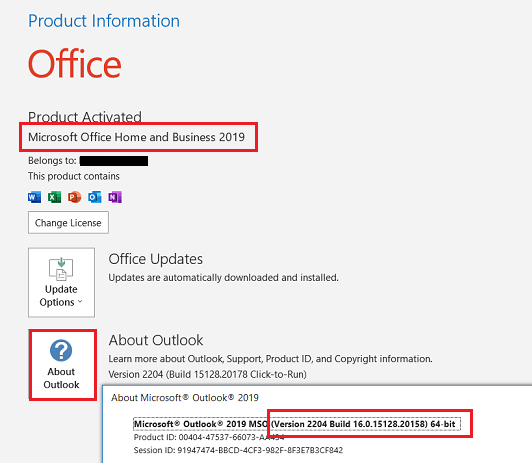The width and height of the screenshot is (532, 463).
Task: Click the Excel app icon
Action: coord(54,197)
